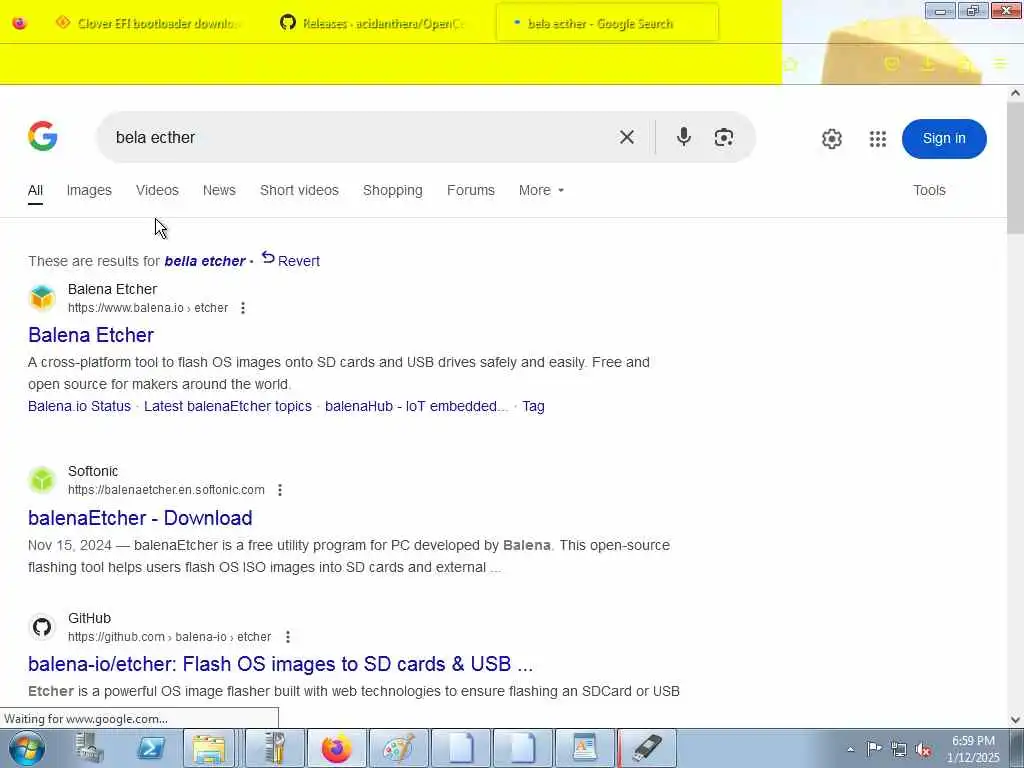This screenshot has width=1024, height=768.
Task: Select the Shopping results tab
Action: [x=392, y=190]
